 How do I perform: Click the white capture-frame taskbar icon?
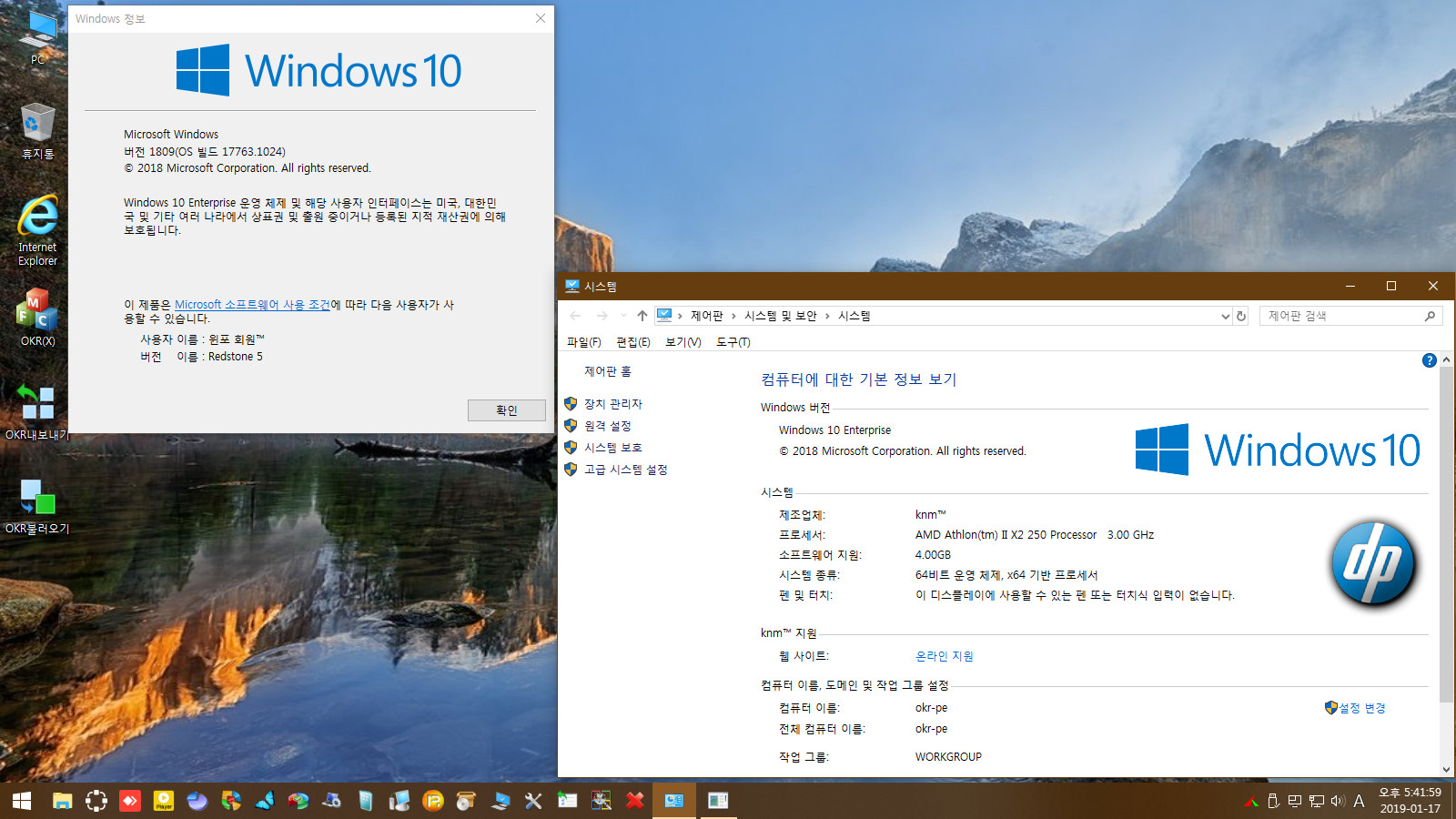click(x=96, y=801)
